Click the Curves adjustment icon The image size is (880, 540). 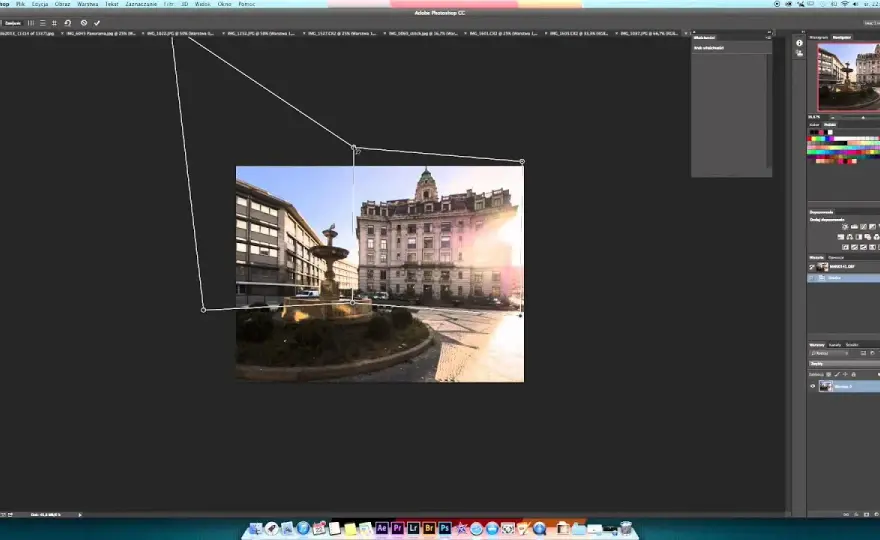(863, 227)
